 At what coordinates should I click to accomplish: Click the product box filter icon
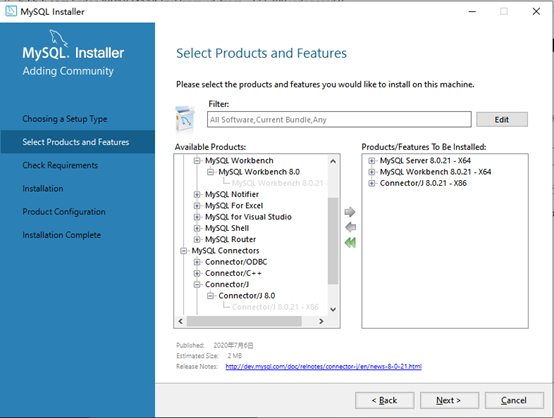(x=185, y=119)
